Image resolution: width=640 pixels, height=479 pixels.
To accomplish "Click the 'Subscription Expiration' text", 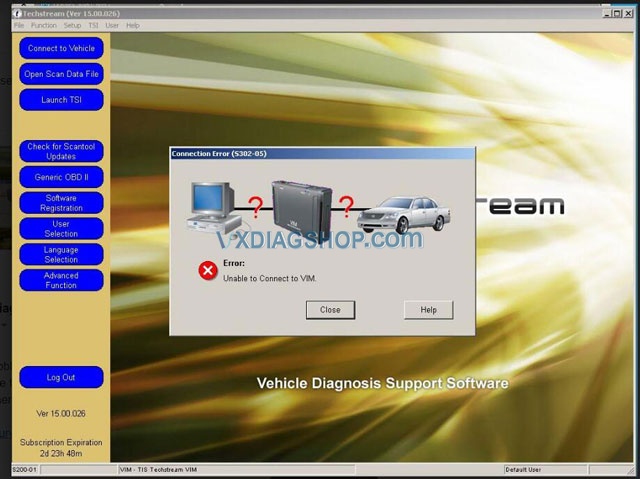I will pos(61,442).
